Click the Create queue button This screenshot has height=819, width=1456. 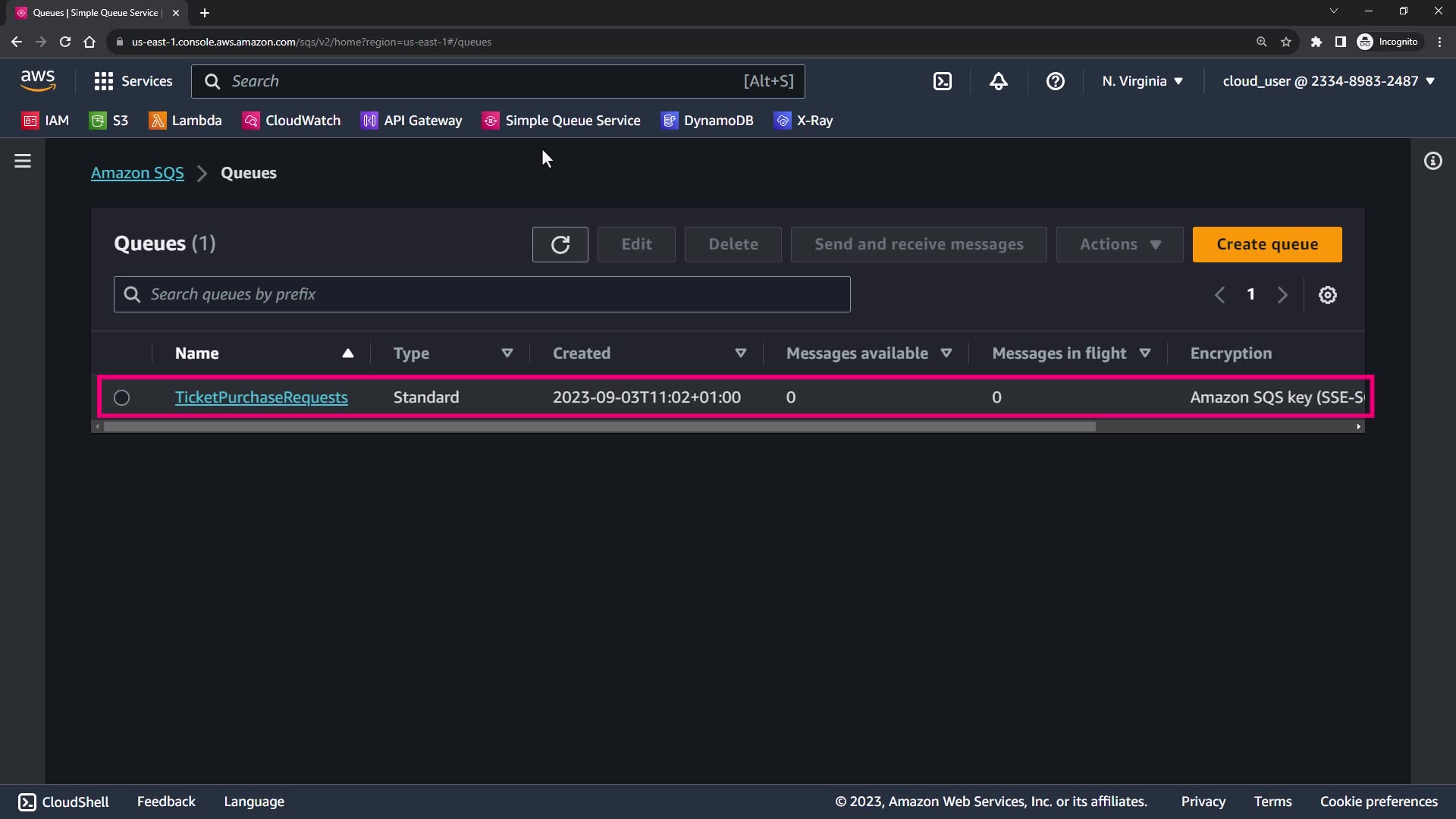1266,244
